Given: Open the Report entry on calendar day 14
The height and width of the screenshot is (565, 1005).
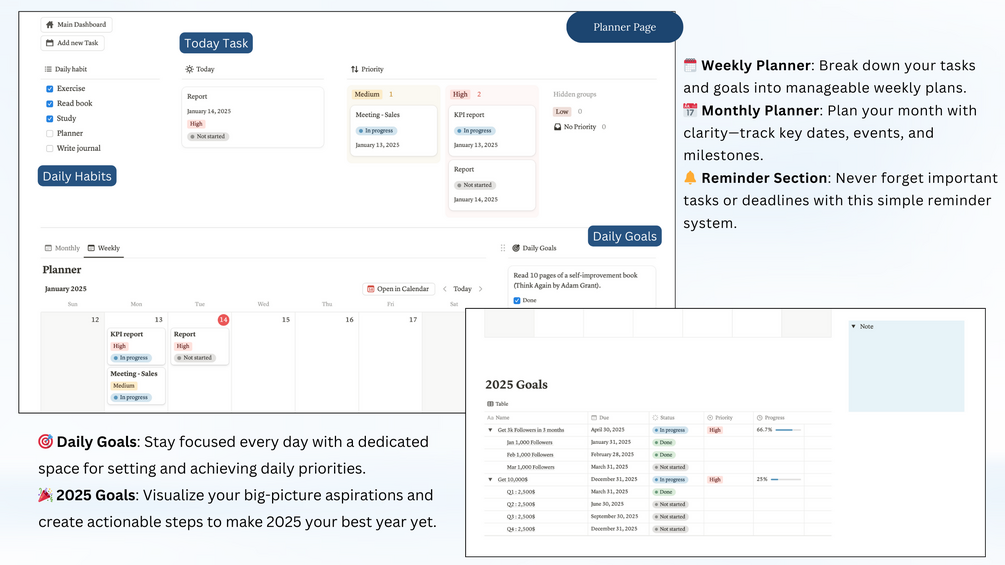Looking at the screenshot, I should pos(199,346).
